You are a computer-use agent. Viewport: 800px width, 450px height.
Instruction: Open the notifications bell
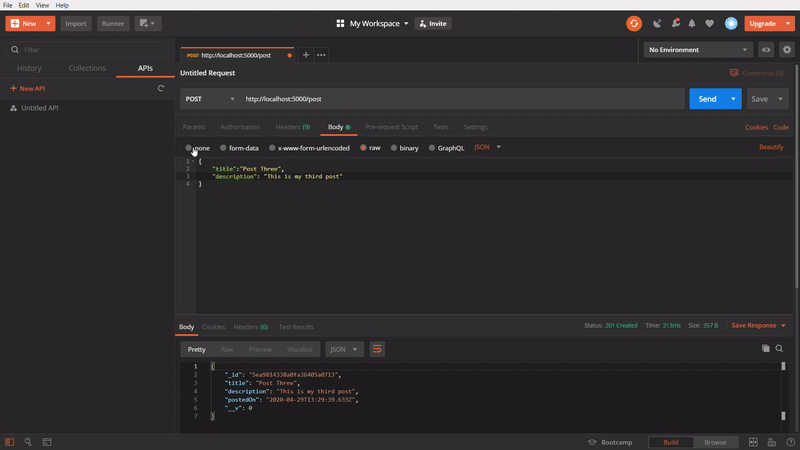(x=692, y=23)
